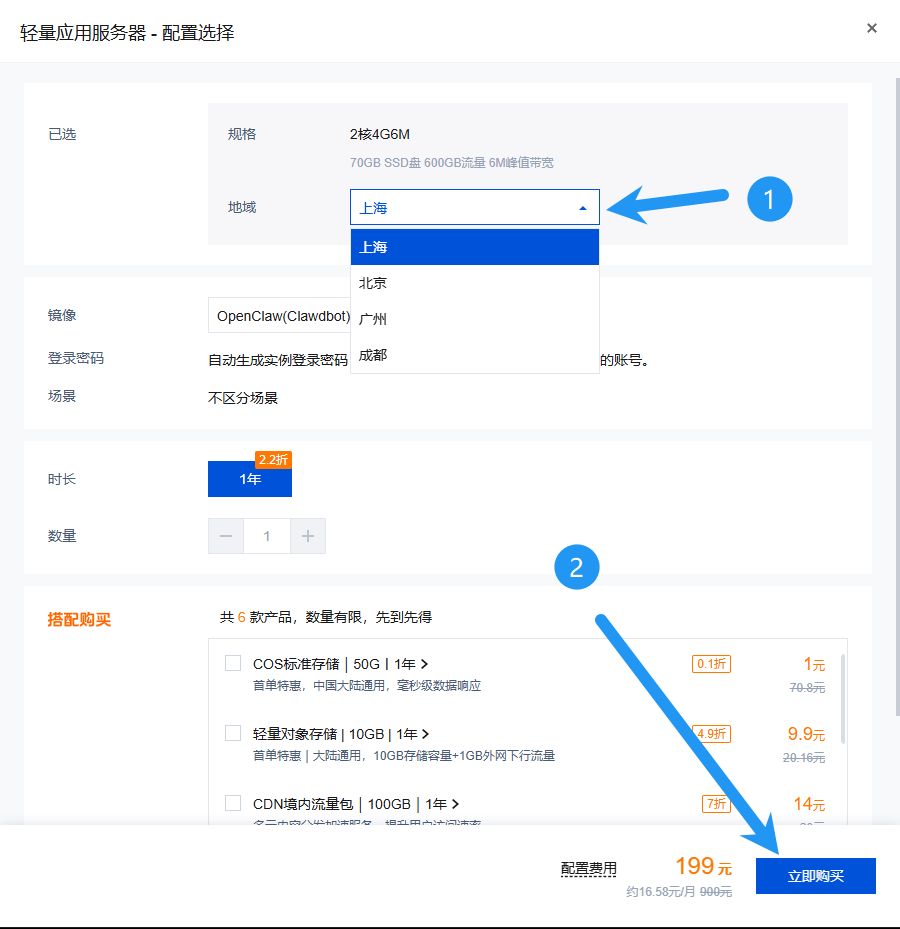Close the configuration dialog with X
900x929 pixels.
(x=871, y=28)
